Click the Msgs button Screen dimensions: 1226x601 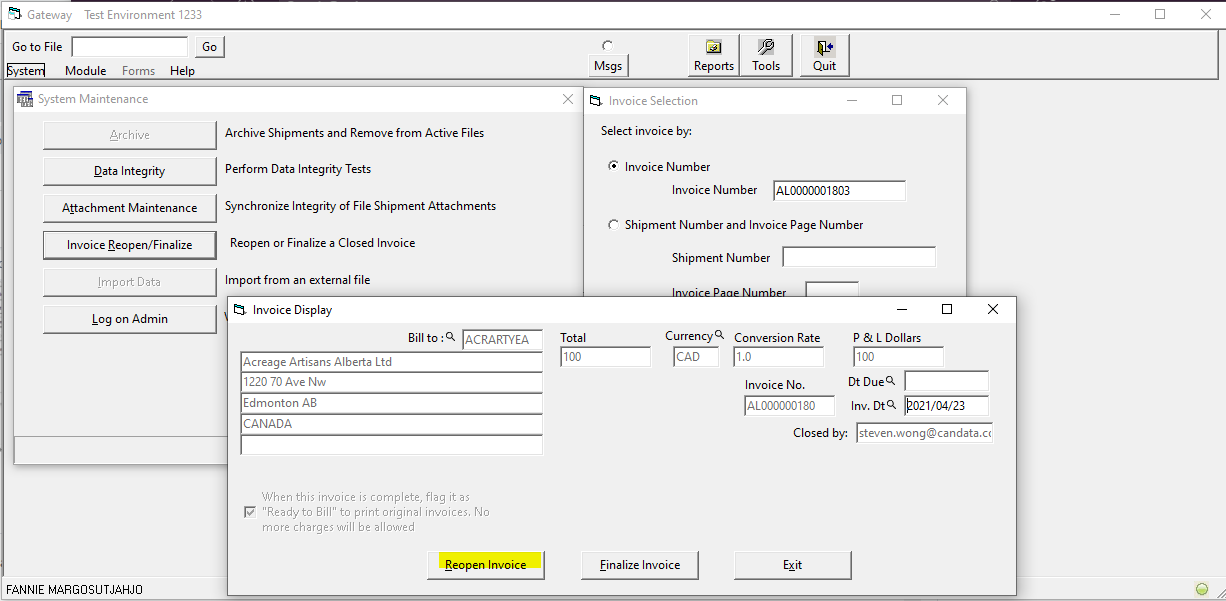tap(608, 66)
